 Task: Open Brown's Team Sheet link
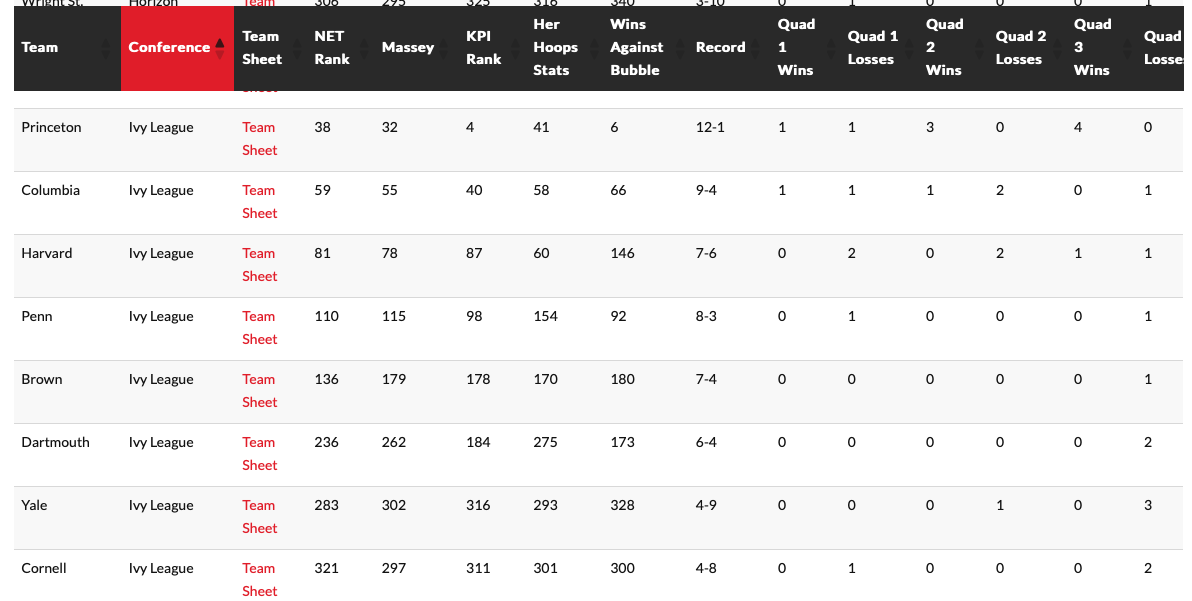pos(259,391)
